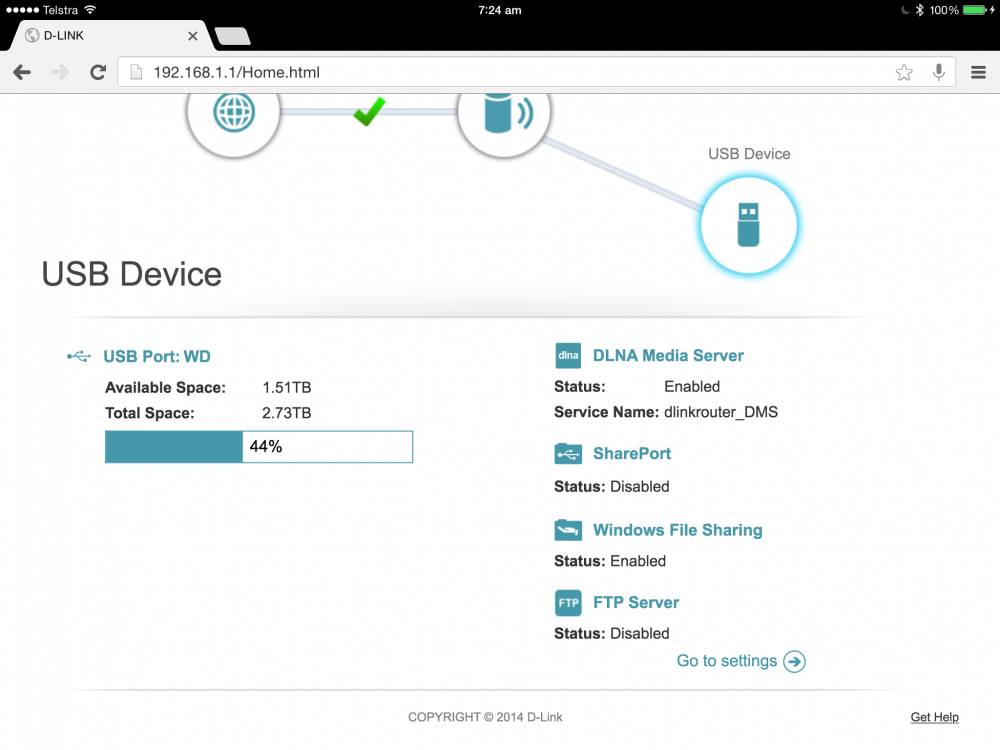Open the Chrome hamburger menu

click(978, 72)
